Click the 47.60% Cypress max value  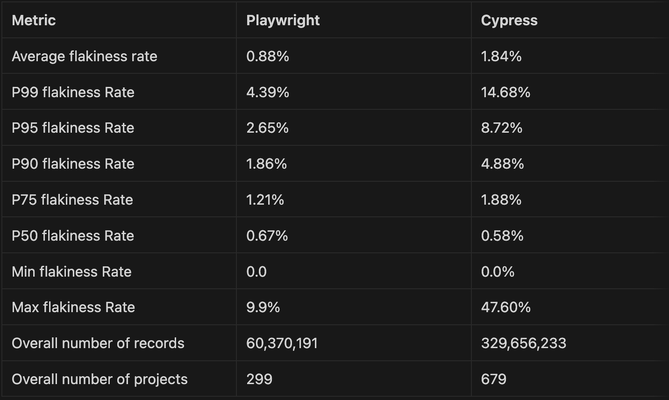click(x=506, y=308)
